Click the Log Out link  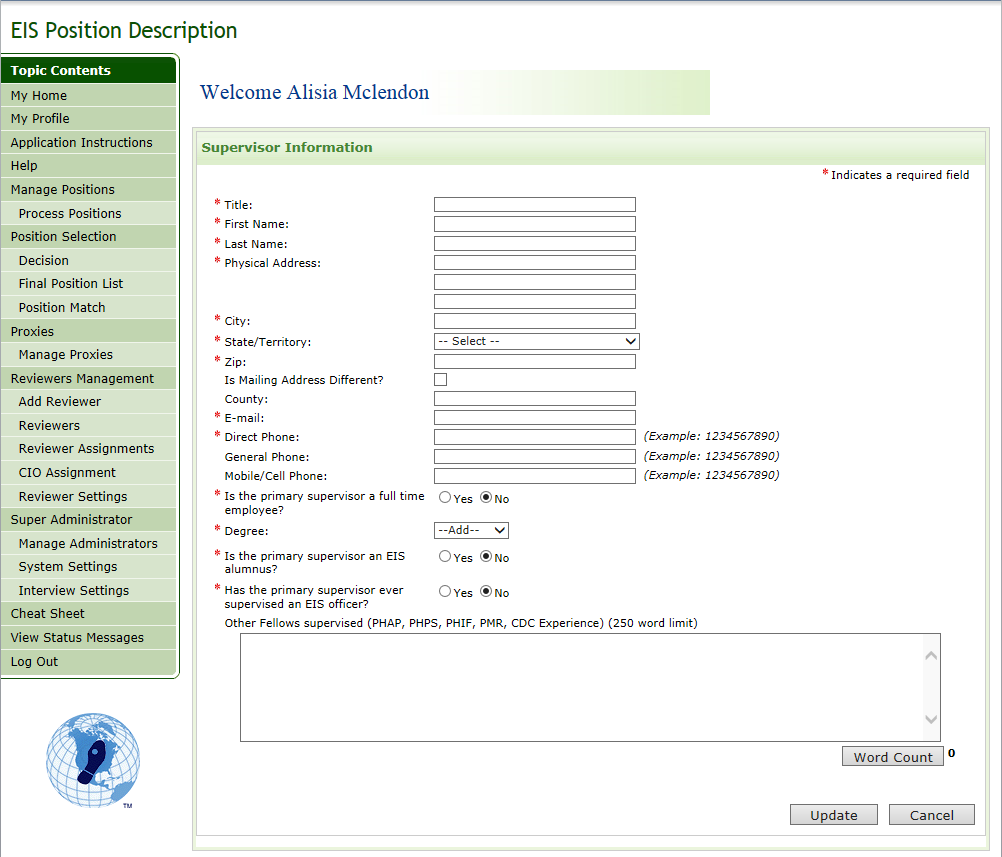pos(34,662)
